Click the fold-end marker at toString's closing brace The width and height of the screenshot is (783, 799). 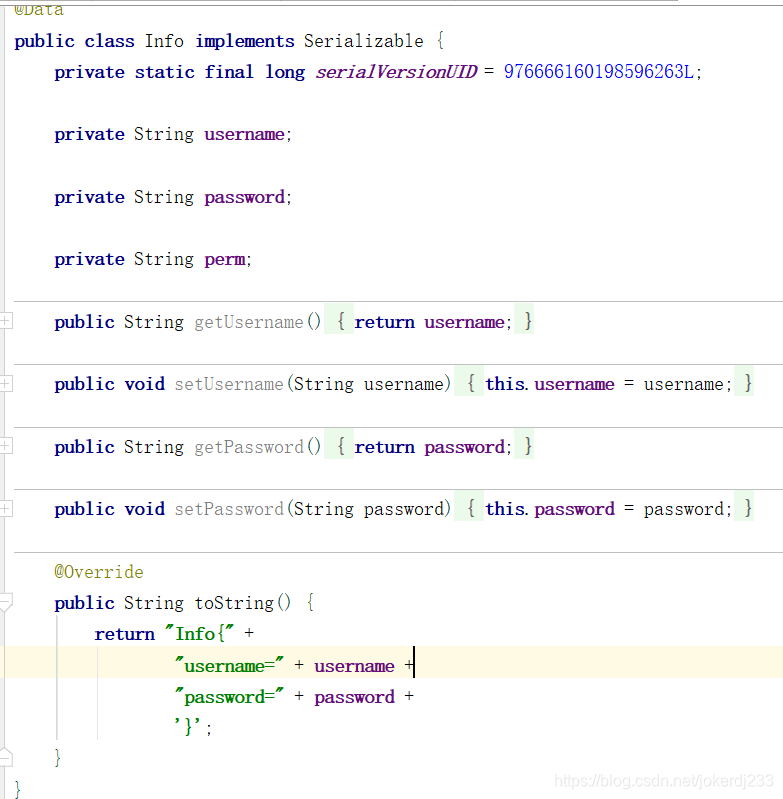pos(6,756)
